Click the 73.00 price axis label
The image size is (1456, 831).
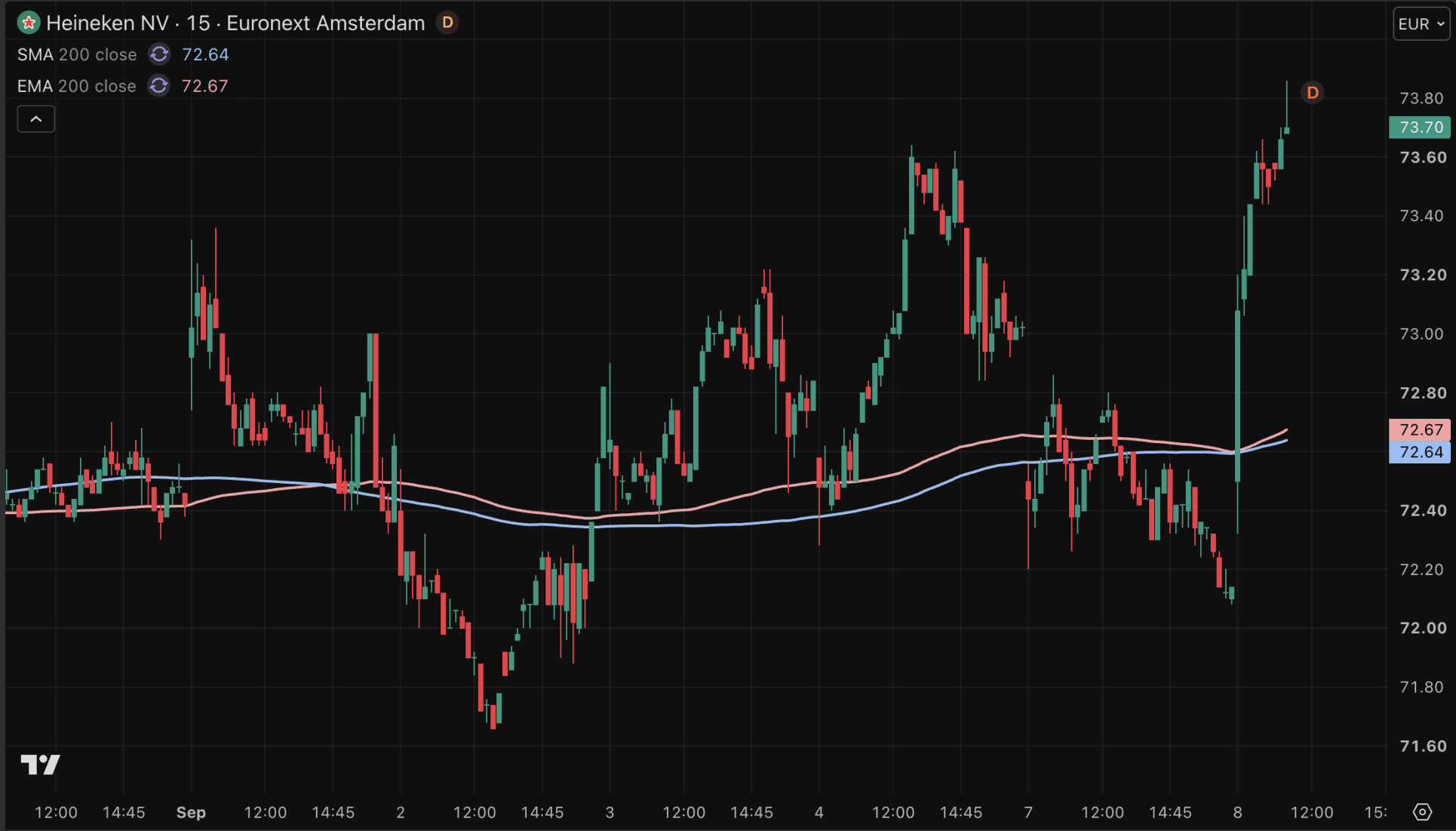1421,334
